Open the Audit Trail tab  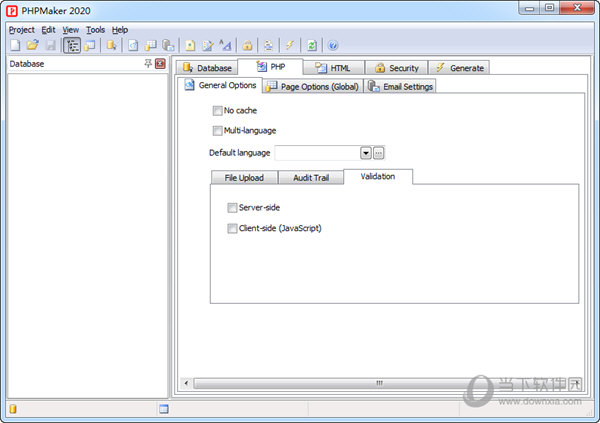point(311,178)
